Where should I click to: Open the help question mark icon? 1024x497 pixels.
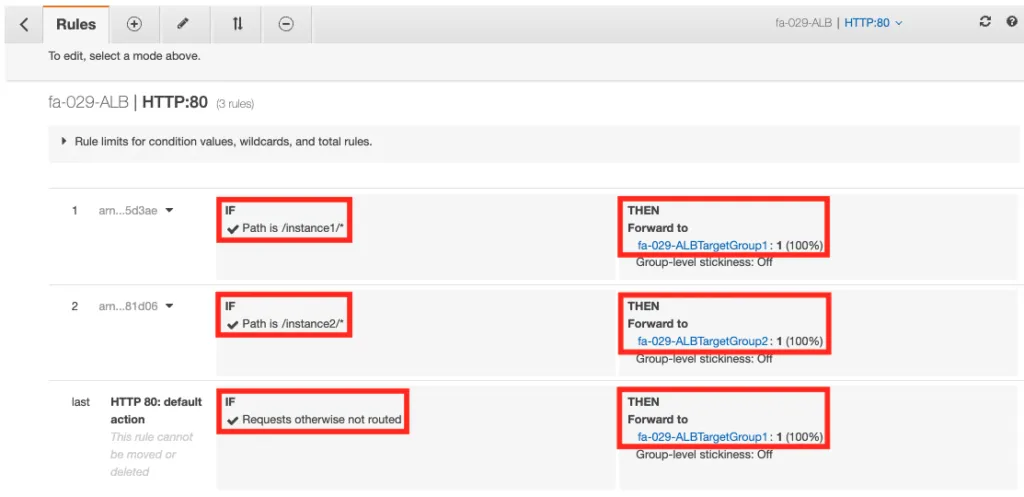click(x=1012, y=22)
